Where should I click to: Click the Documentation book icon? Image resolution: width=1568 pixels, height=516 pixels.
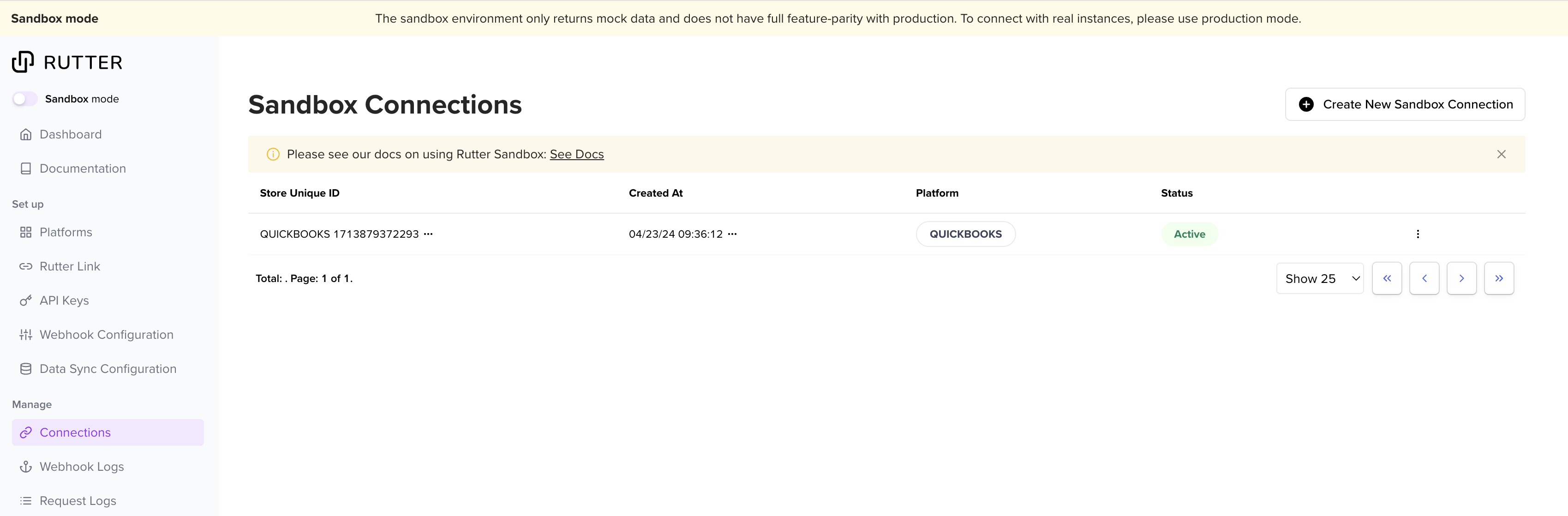click(x=25, y=168)
